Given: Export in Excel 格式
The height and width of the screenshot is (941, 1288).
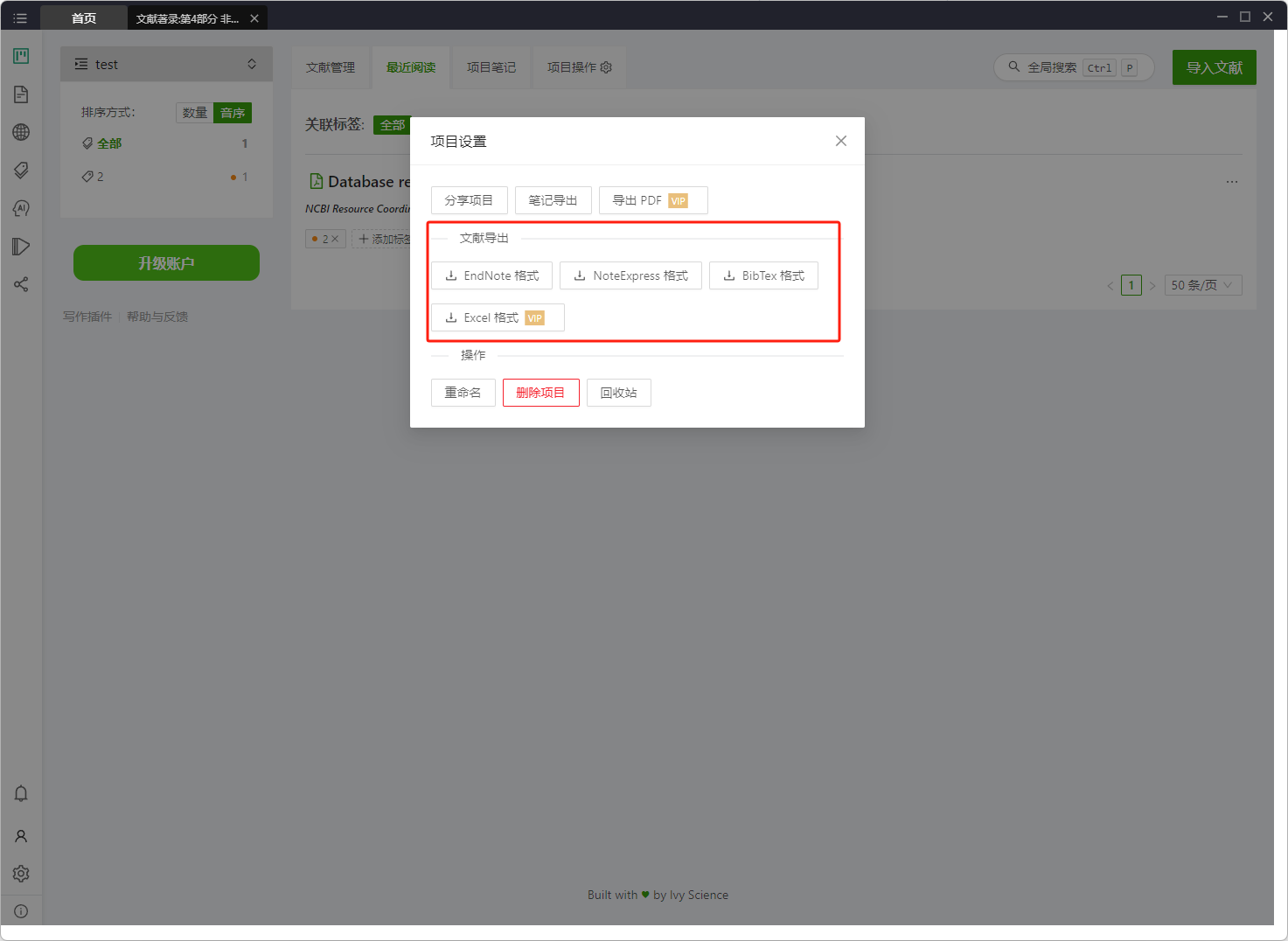Looking at the screenshot, I should point(498,317).
